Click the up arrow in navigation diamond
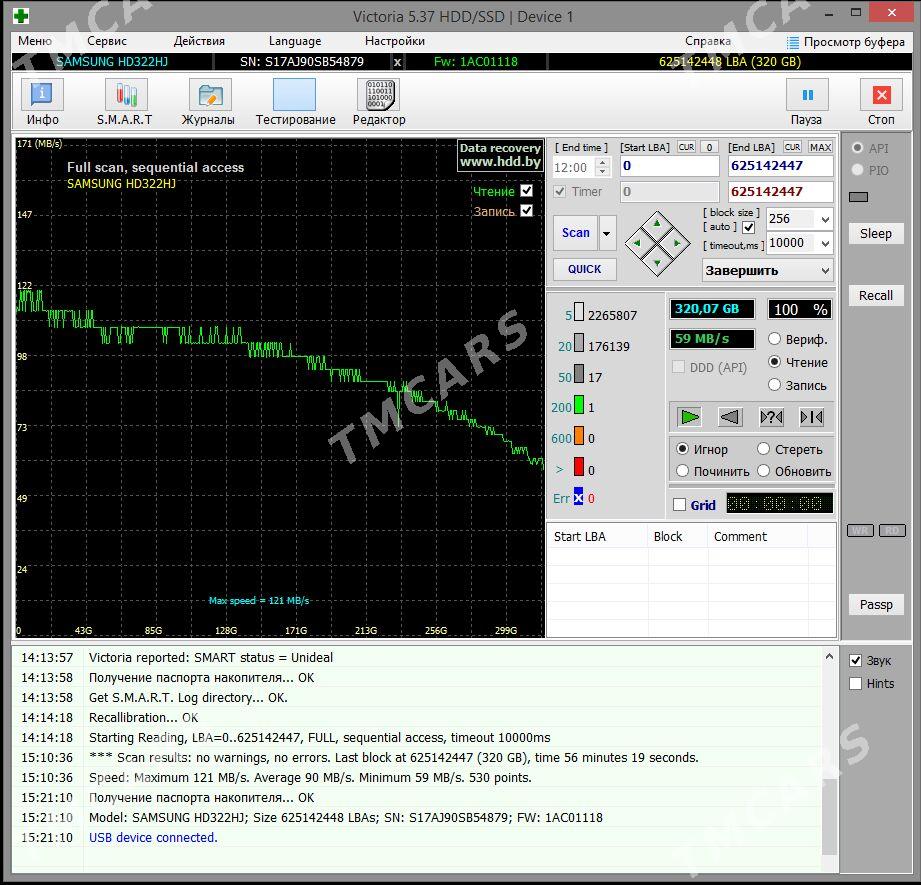921x885 pixels. click(x=657, y=223)
